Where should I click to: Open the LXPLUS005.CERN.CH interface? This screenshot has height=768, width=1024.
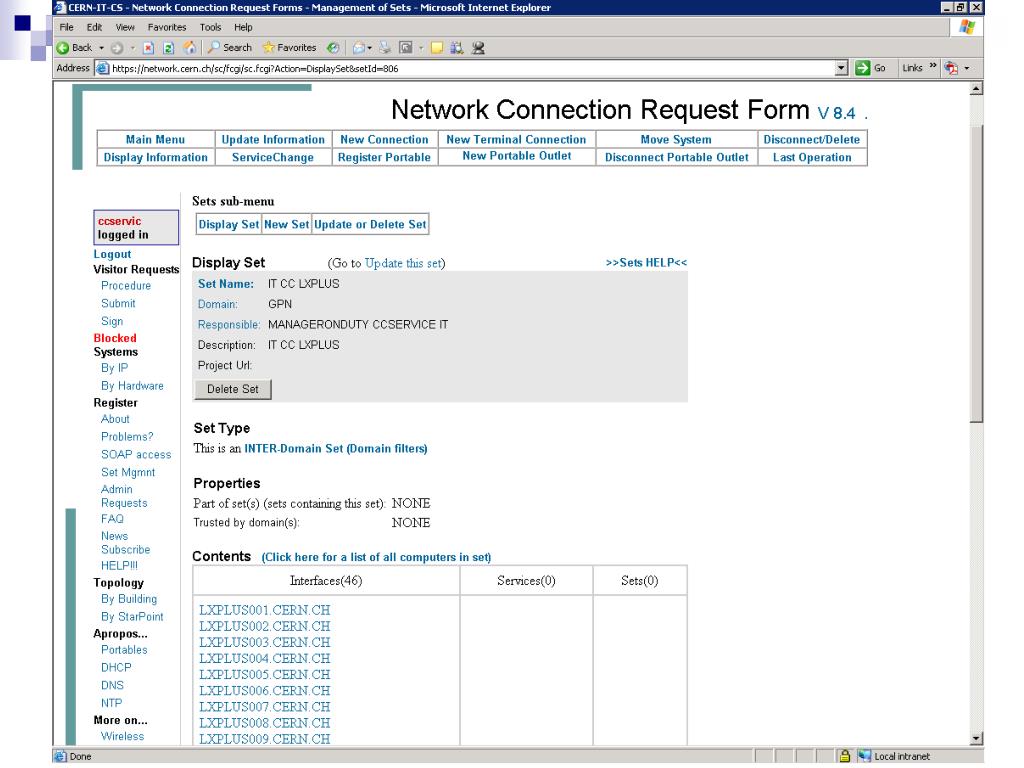(264, 675)
